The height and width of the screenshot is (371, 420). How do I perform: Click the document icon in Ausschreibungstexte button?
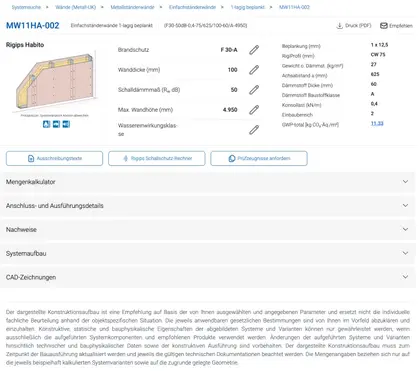[31, 159]
